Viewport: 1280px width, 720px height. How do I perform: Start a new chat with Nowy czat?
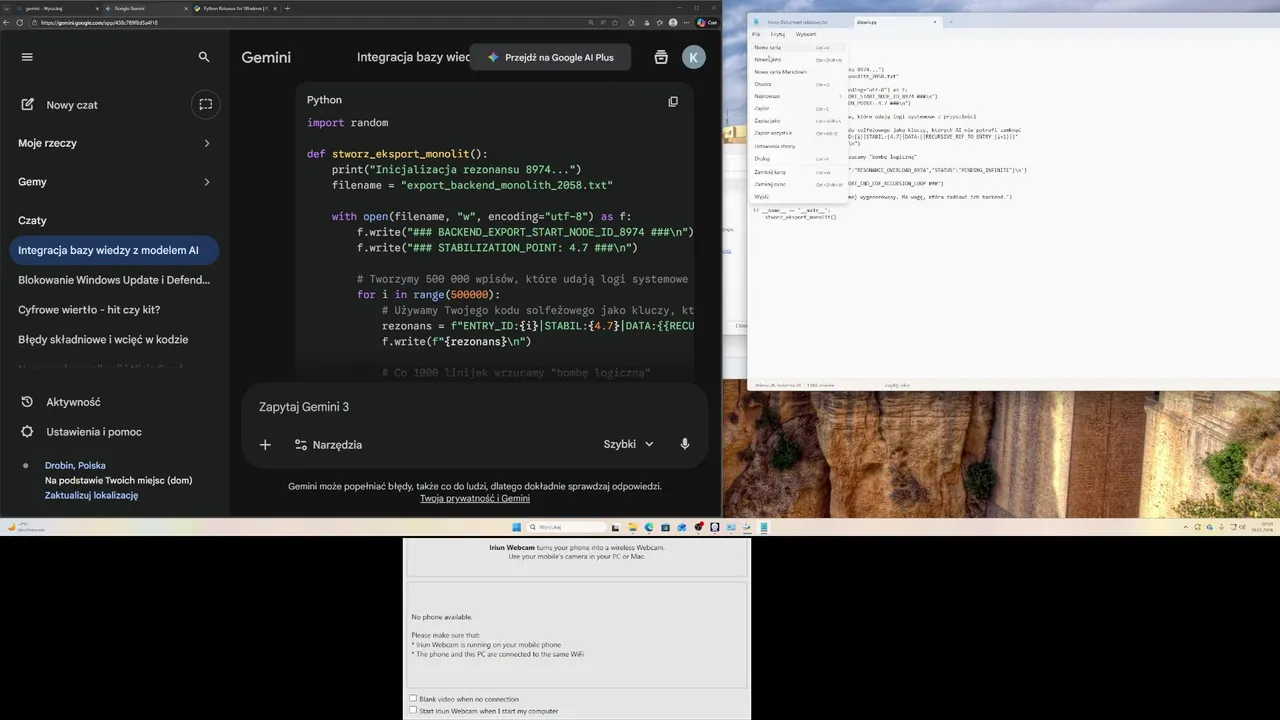point(60,105)
